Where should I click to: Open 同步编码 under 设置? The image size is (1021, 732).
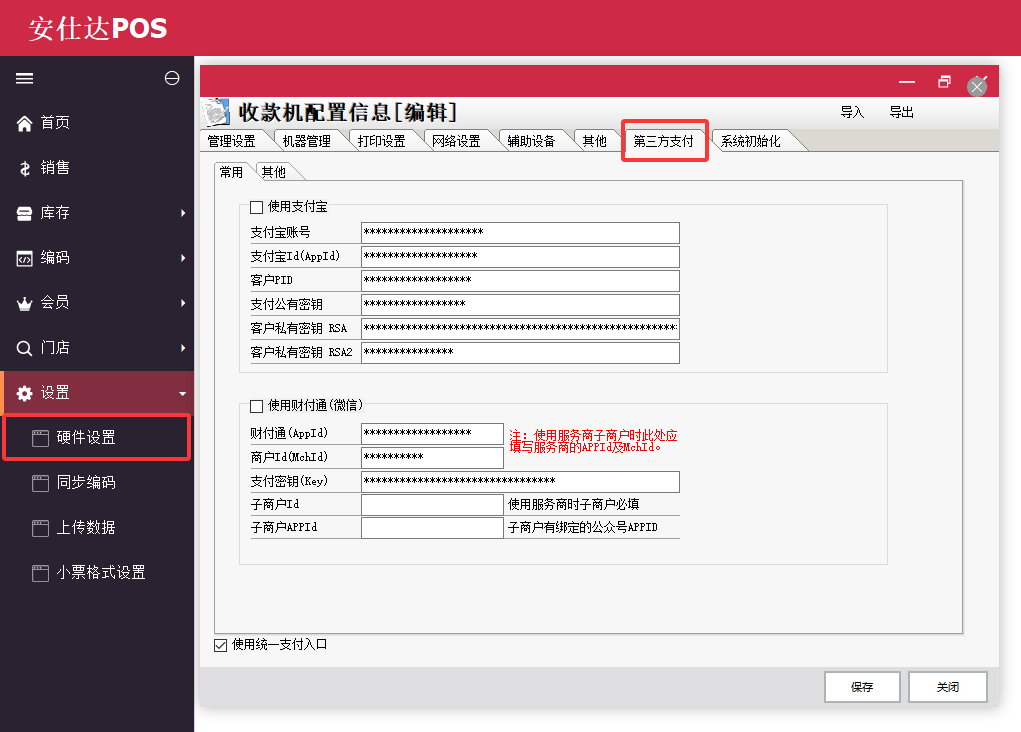click(97, 483)
